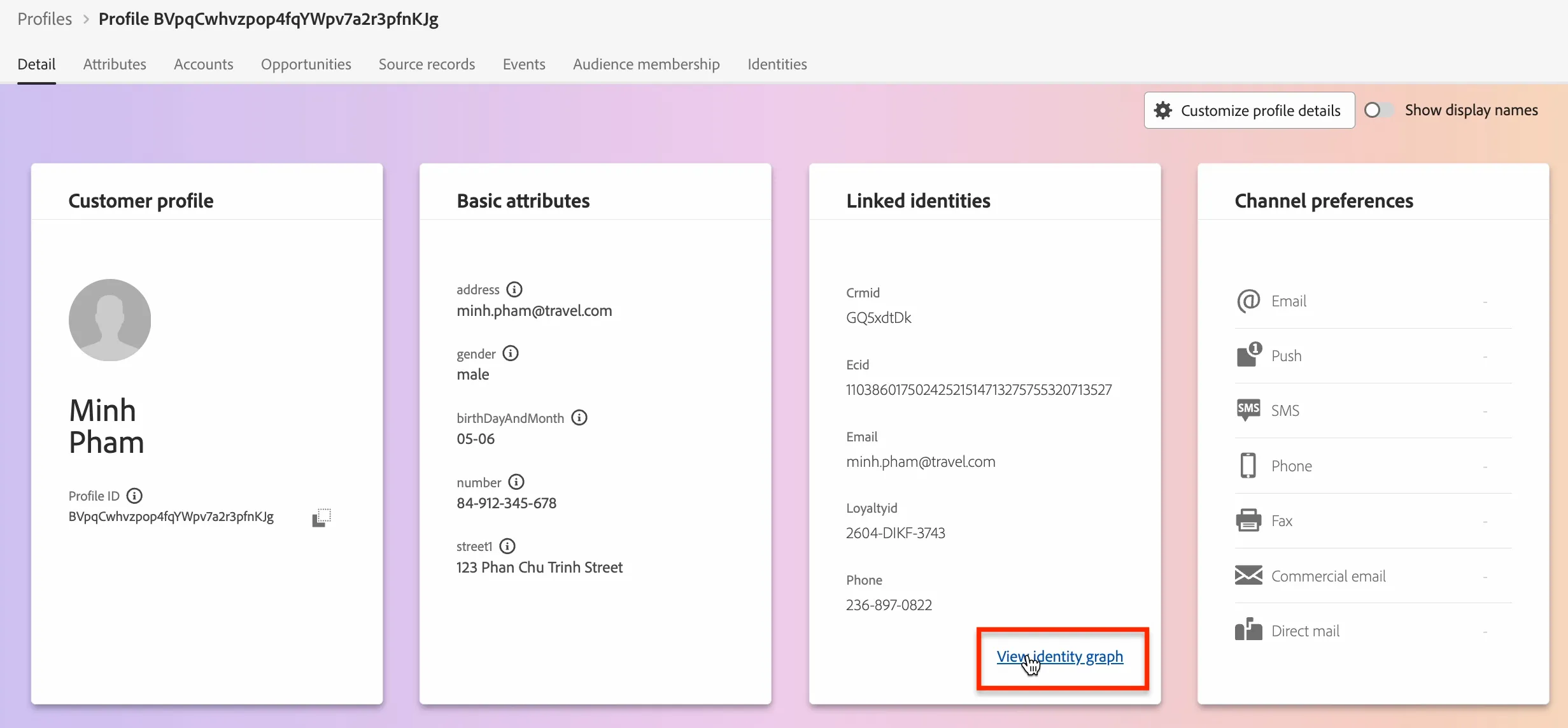The image size is (1568, 728).
Task: Click the info icon next to number
Action: pyautogui.click(x=516, y=482)
